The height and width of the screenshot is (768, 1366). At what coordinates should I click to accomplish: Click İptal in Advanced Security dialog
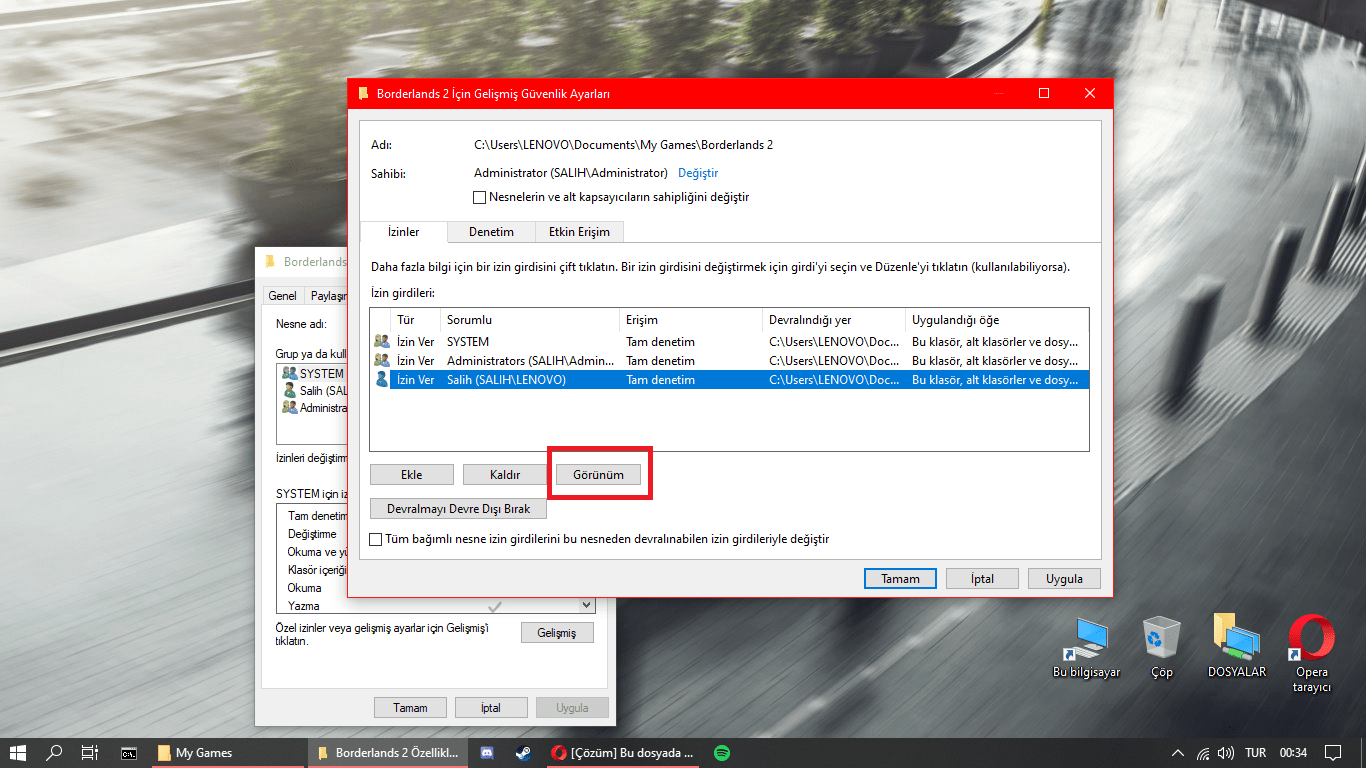[982, 579]
